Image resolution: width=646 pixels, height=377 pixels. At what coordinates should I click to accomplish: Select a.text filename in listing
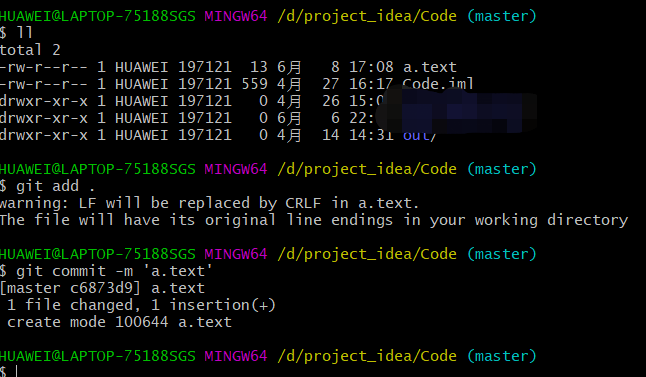(x=430, y=67)
